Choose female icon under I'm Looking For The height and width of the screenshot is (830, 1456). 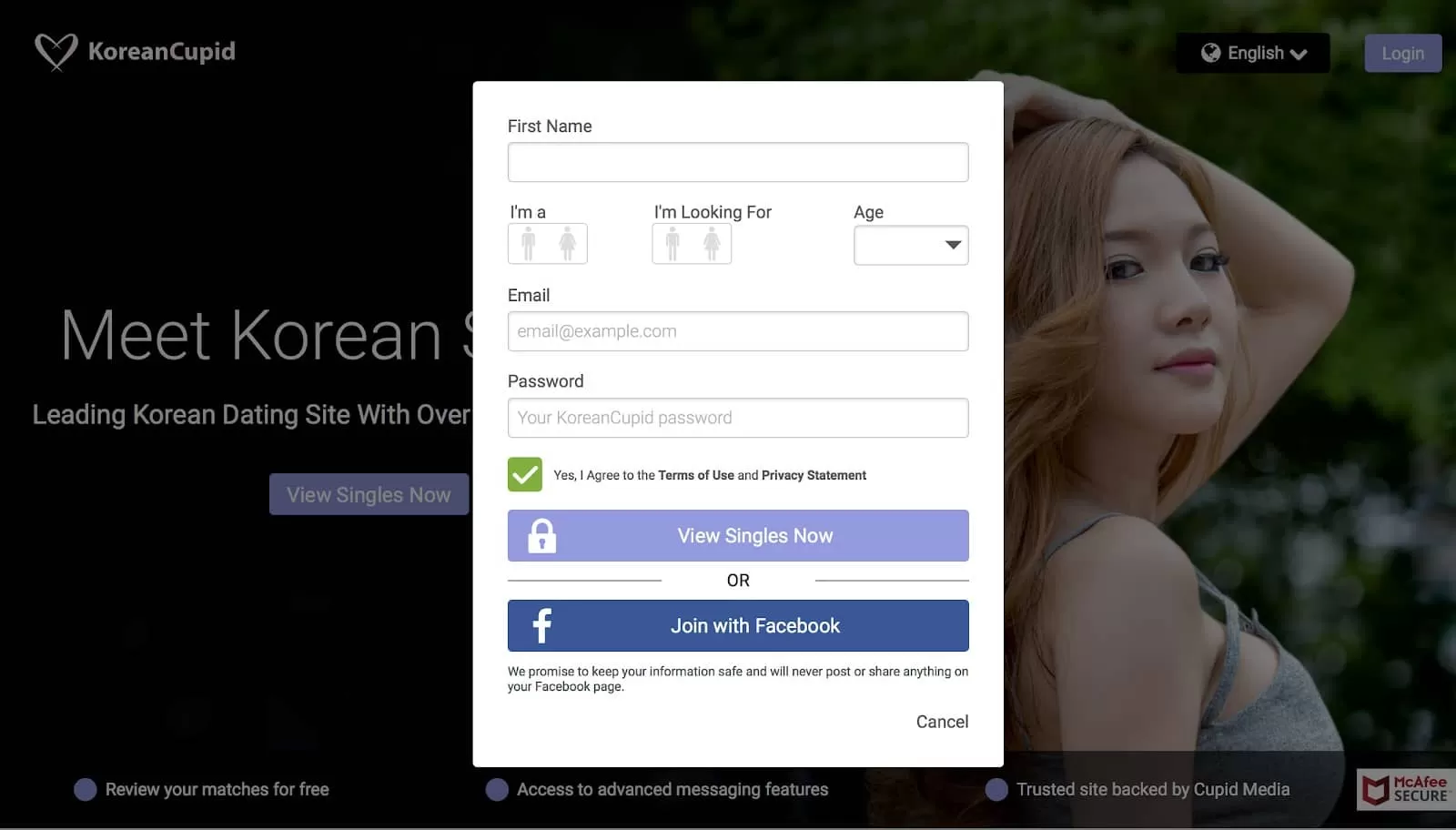(x=712, y=244)
